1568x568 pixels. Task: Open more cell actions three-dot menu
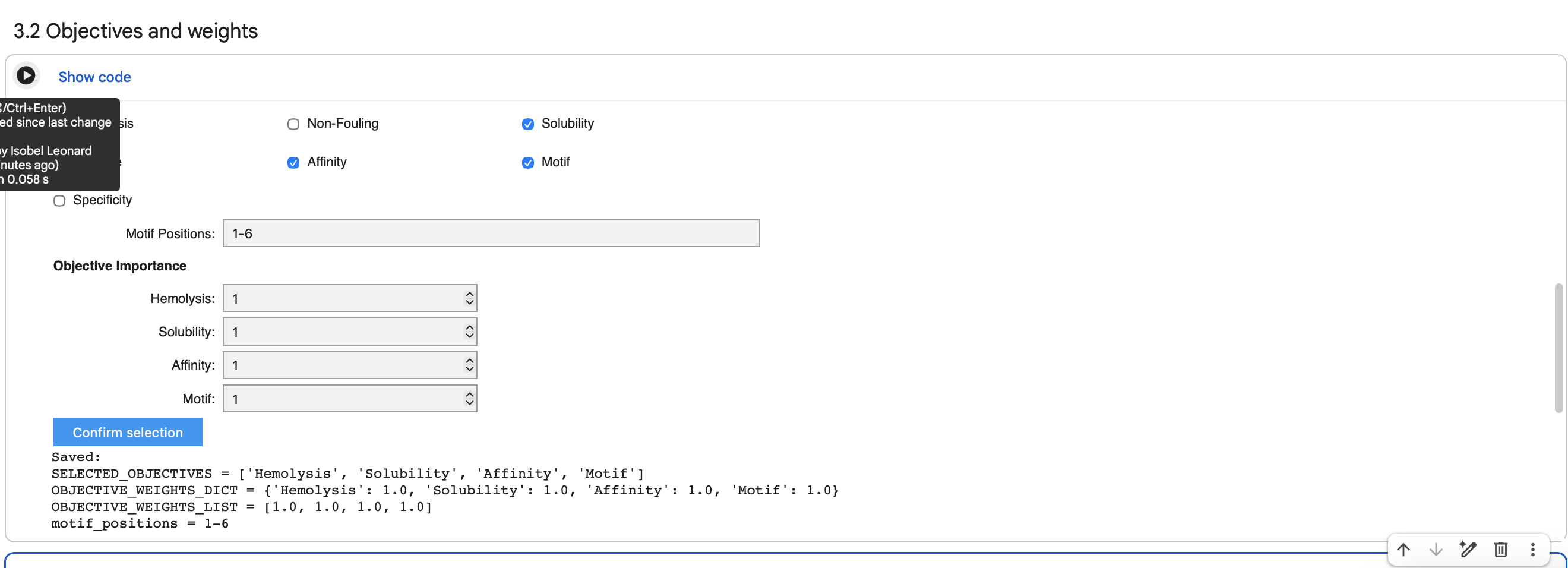pyautogui.click(x=1533, y=550)
